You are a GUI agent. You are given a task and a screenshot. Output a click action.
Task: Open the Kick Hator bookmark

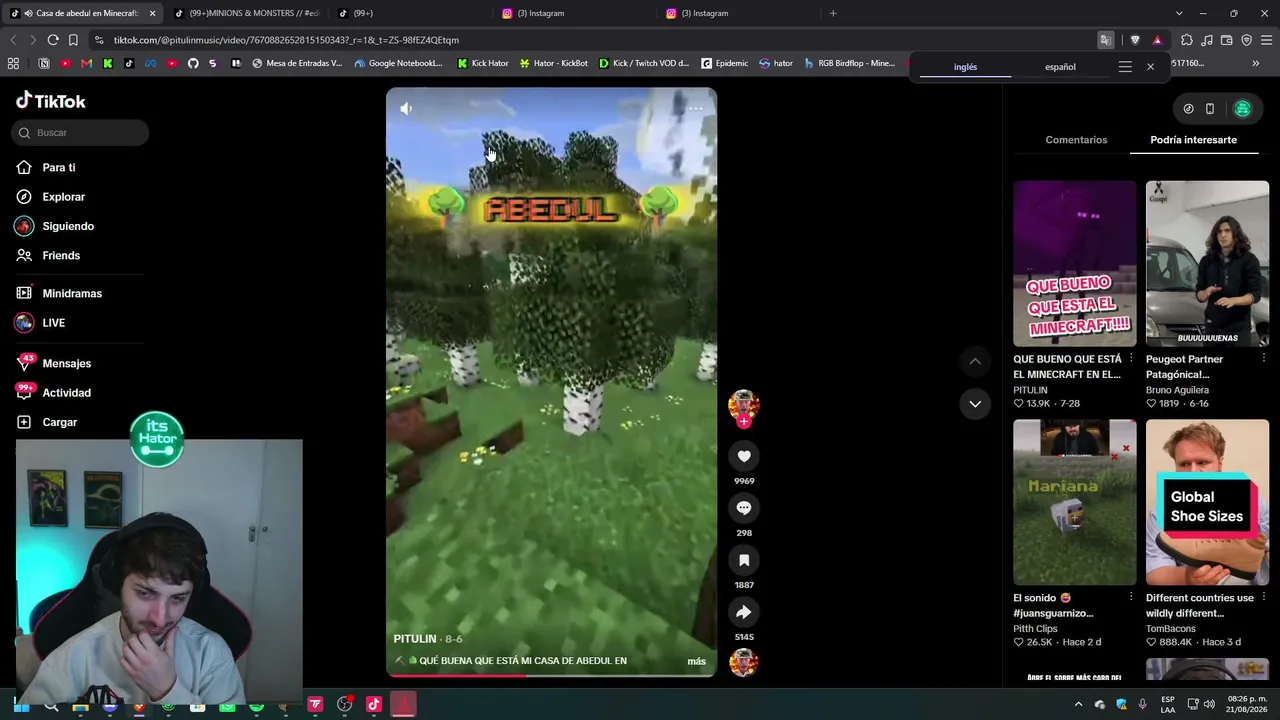483,63
